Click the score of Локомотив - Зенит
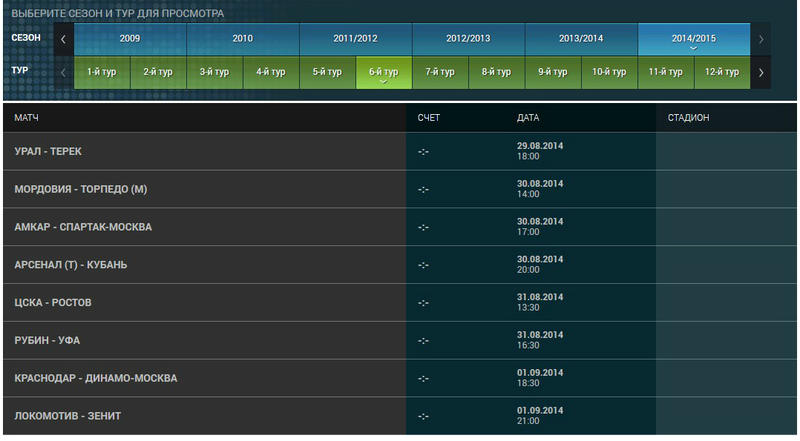The width and height of the screenshot is (800, 441). pos(423,416)
